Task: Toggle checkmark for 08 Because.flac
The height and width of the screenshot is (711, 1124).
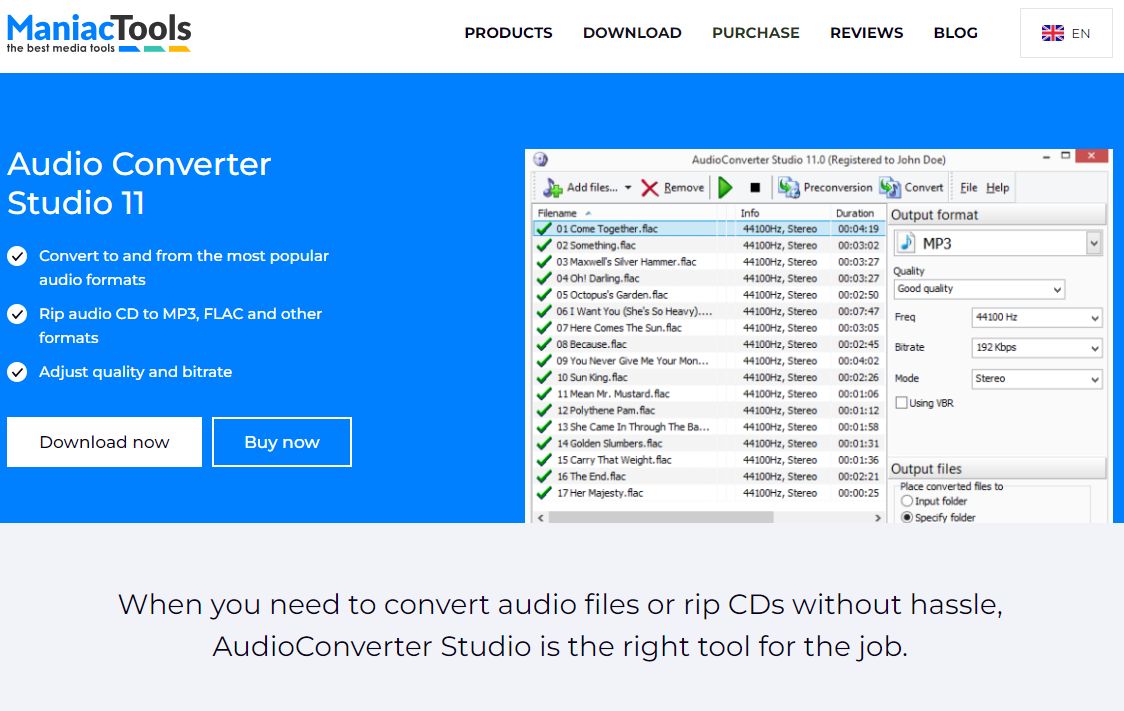Action: click(544, 344)
